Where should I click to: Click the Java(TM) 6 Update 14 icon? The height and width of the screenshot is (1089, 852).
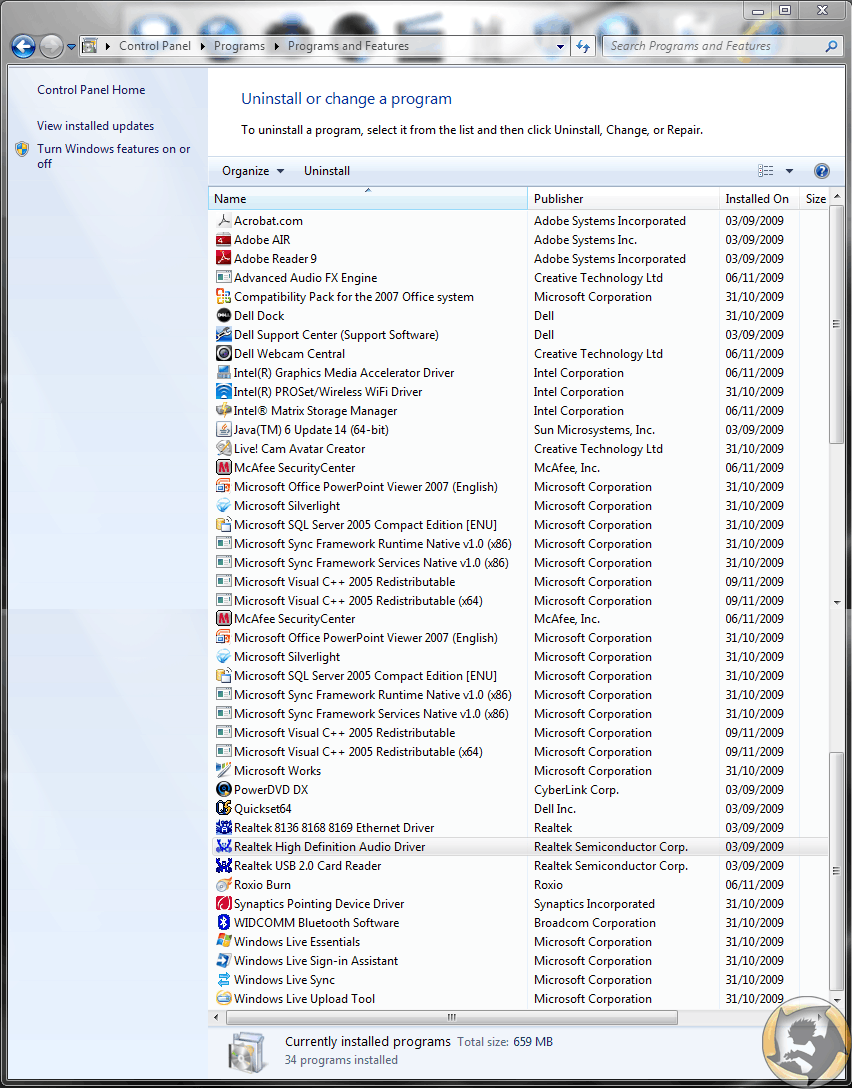tap(224, 430)
